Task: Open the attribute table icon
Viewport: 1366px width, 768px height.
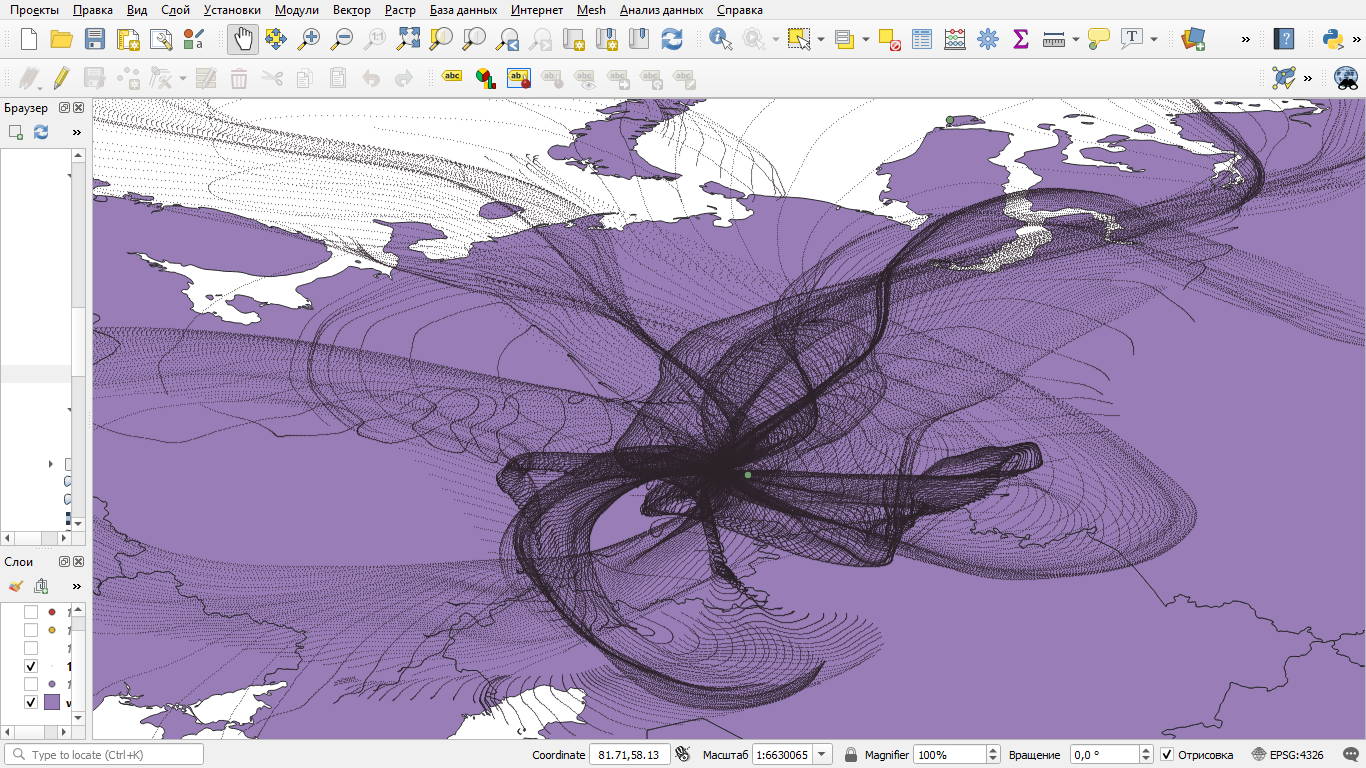Action: (x=922, y=39)
